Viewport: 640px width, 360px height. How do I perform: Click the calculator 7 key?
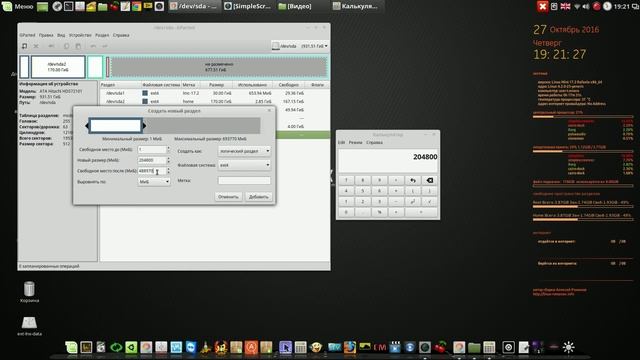click(x=346, y=180)
